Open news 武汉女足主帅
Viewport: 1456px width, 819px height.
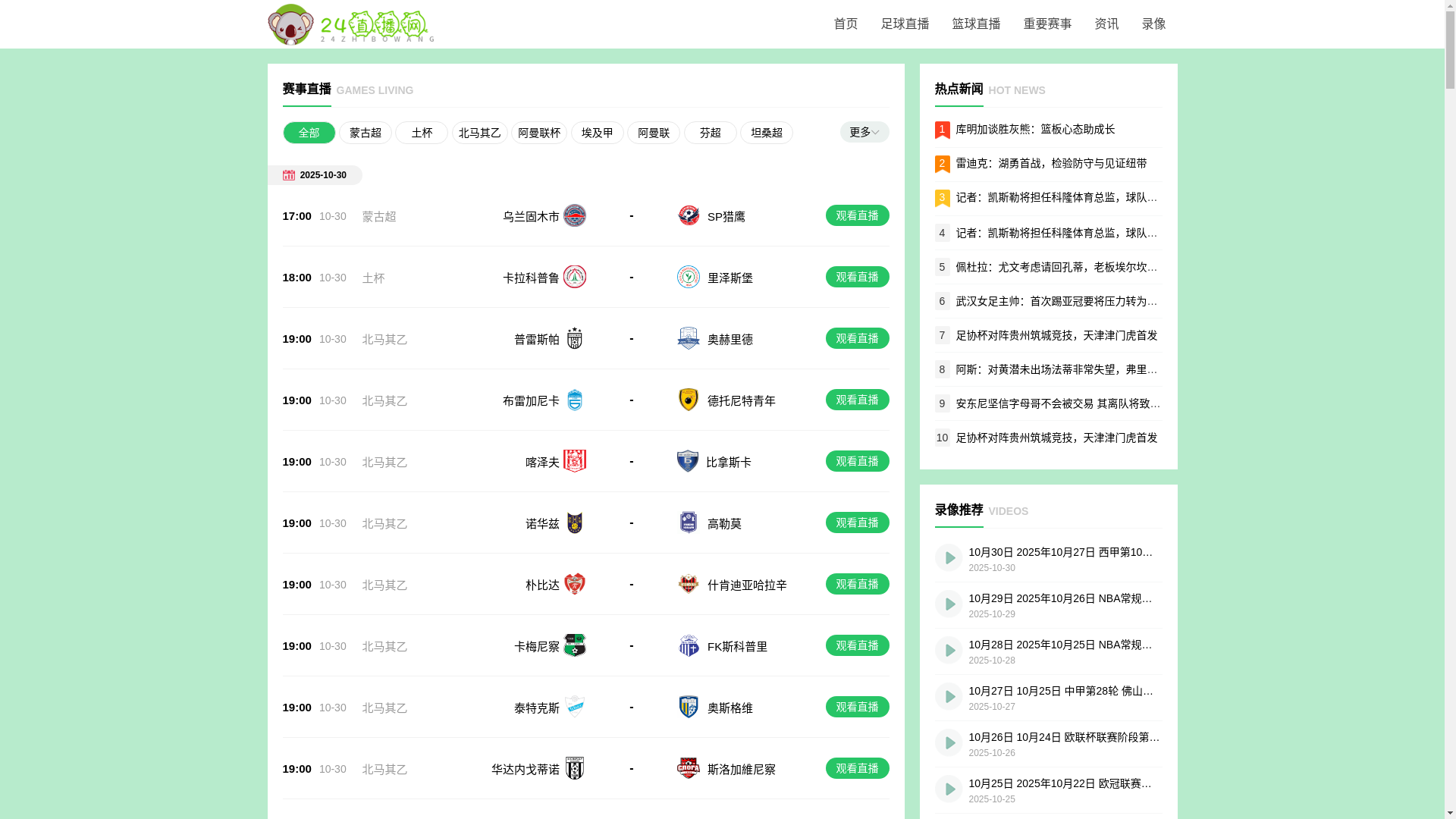pyautogui.click(x=1057, y=301)
